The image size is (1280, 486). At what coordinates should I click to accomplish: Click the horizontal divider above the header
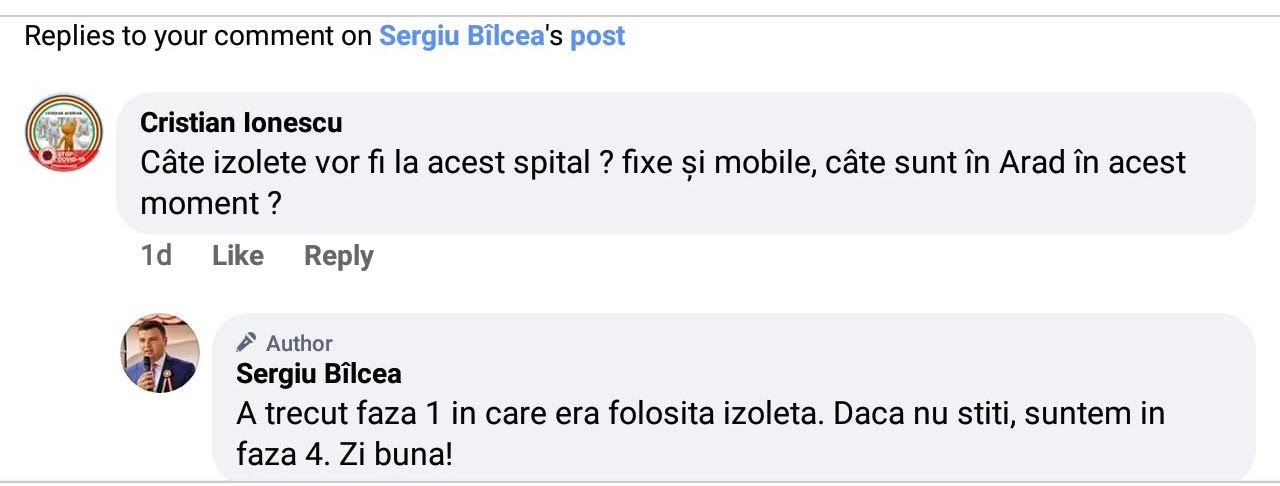(640, 15)
